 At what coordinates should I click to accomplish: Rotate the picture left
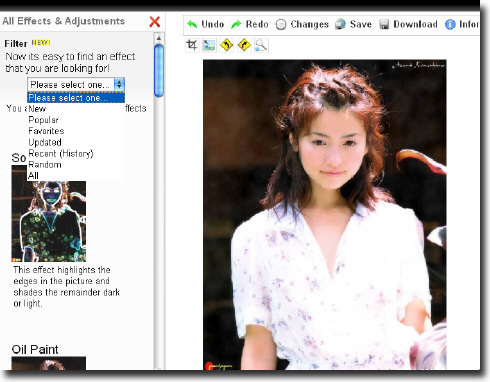pos(227,45)
